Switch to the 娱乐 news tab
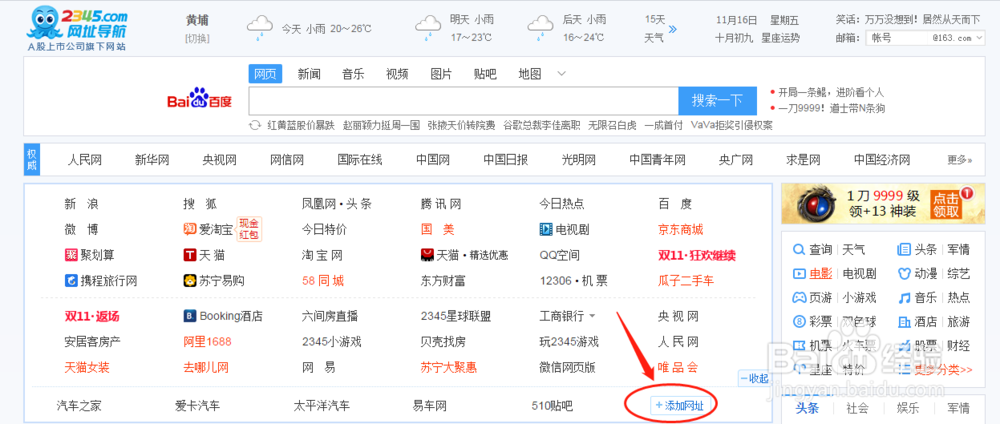Screen dimensions: 1000x424 point(908,408)
